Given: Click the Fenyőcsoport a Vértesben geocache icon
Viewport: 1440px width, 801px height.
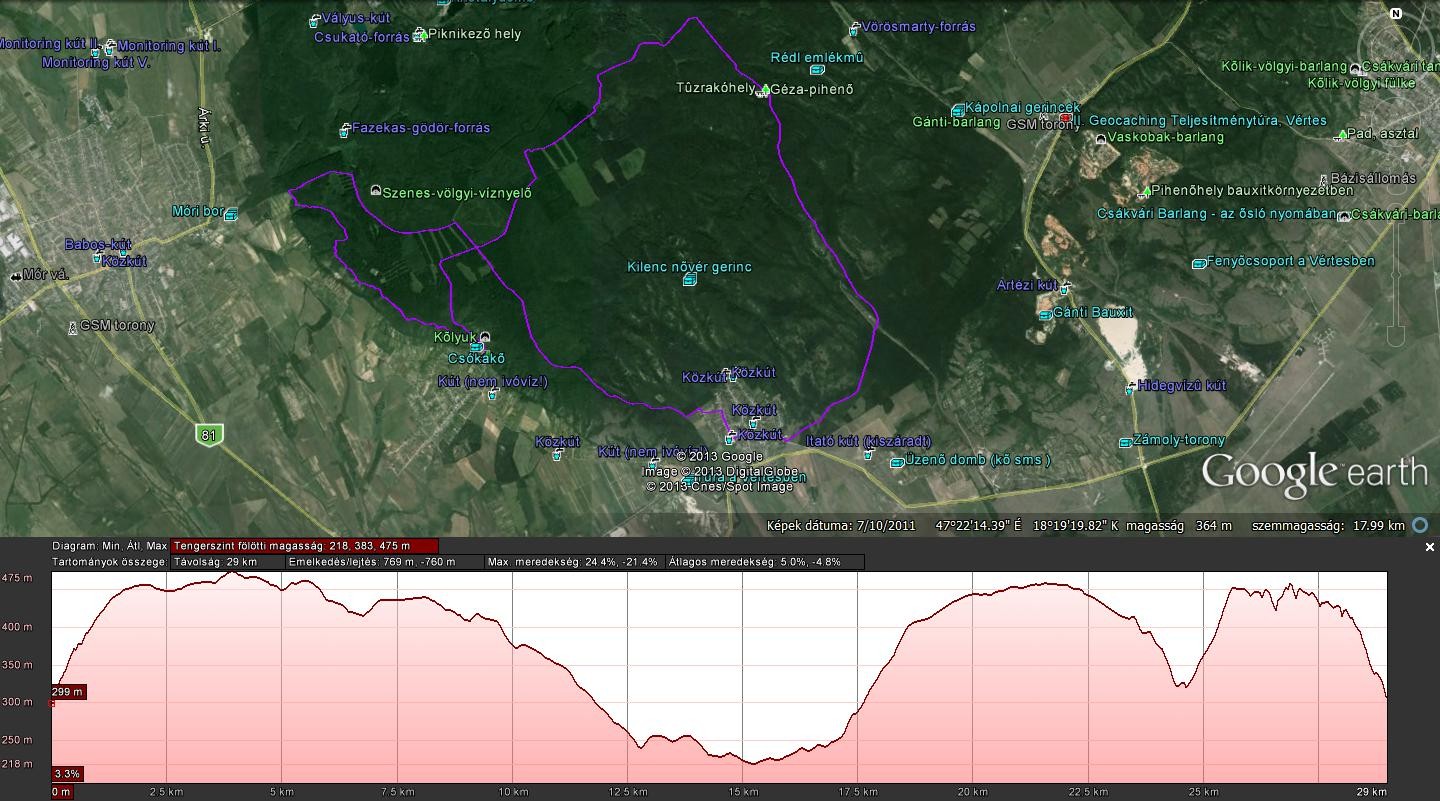Looking at the screenshot, I should tap(1199, 263).
